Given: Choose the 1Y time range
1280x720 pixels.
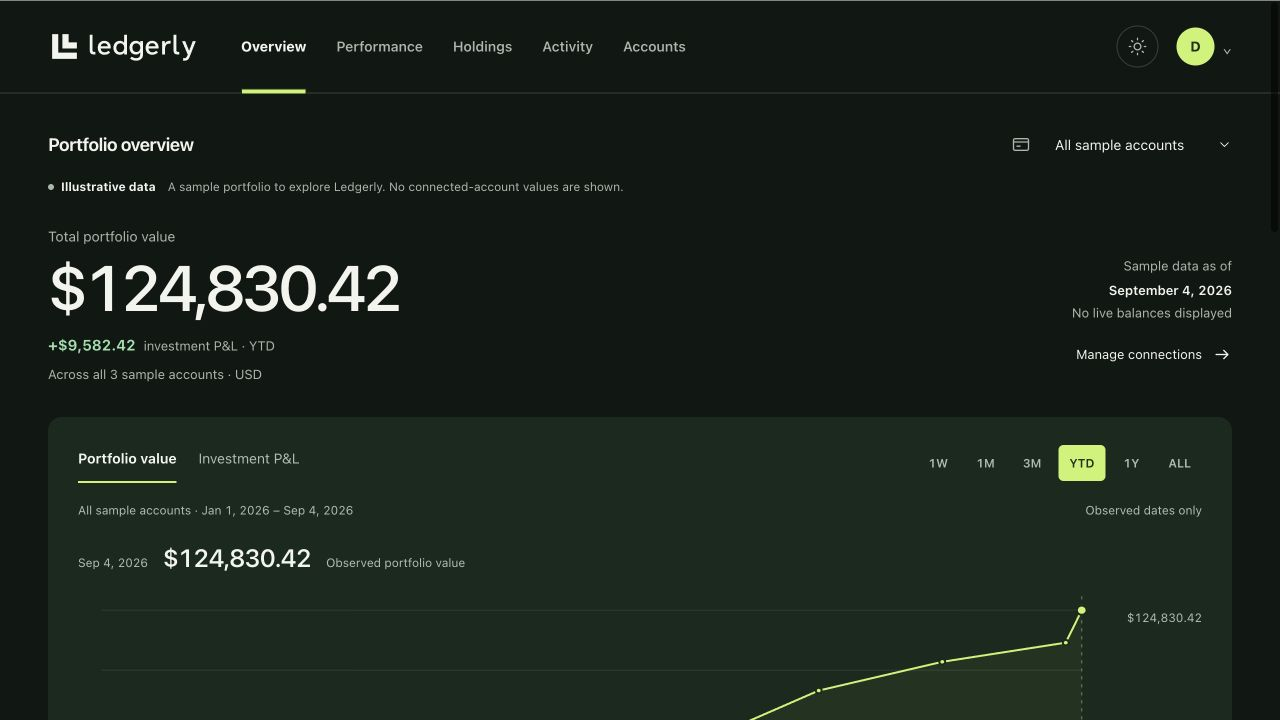Looking at the screenshot, I should pos(1131,463).
